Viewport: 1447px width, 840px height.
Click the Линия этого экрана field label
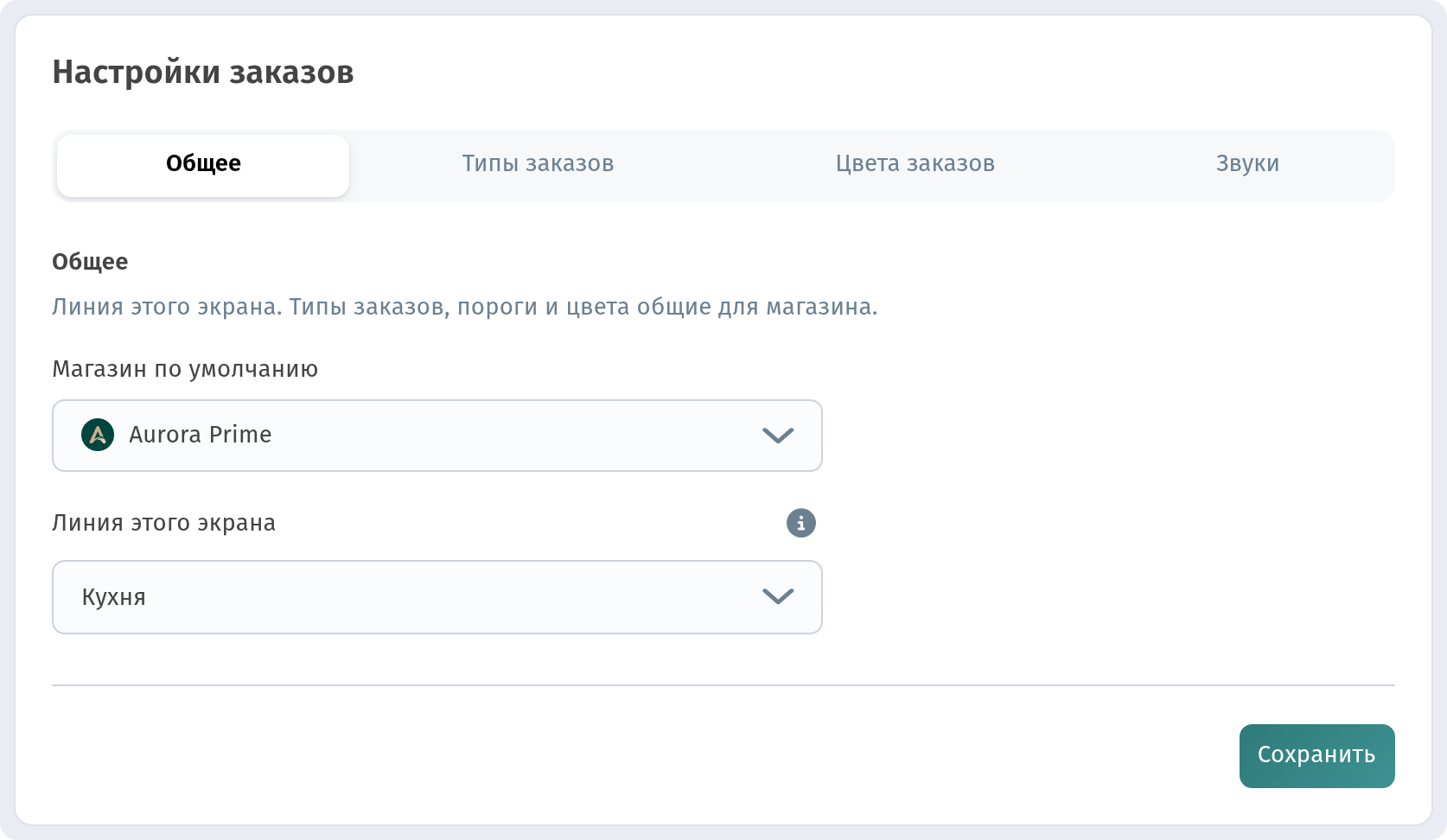pos(163,523)
